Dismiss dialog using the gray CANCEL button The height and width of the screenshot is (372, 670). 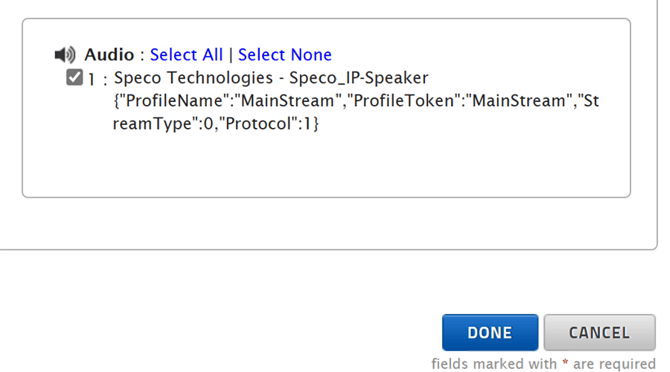[x=599, y=332]
